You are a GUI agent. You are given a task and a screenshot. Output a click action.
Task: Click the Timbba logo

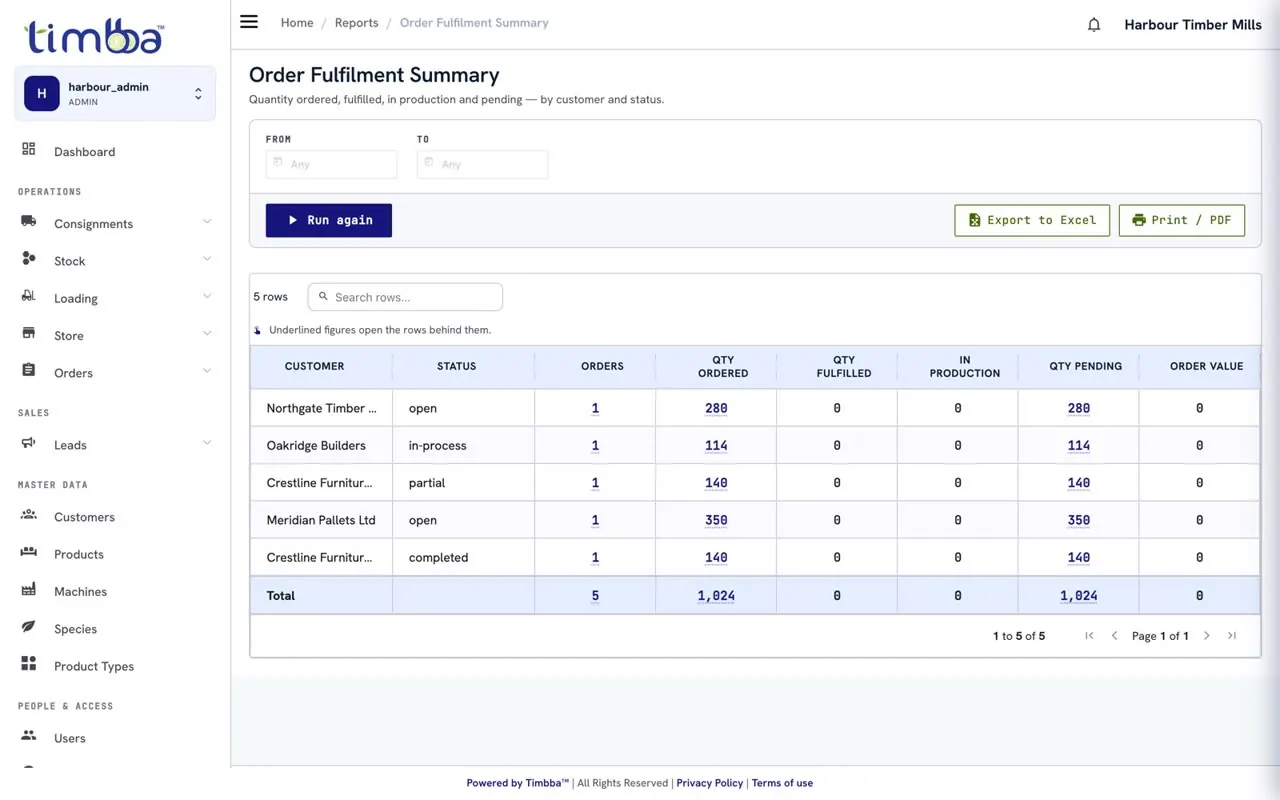(94, 37)
